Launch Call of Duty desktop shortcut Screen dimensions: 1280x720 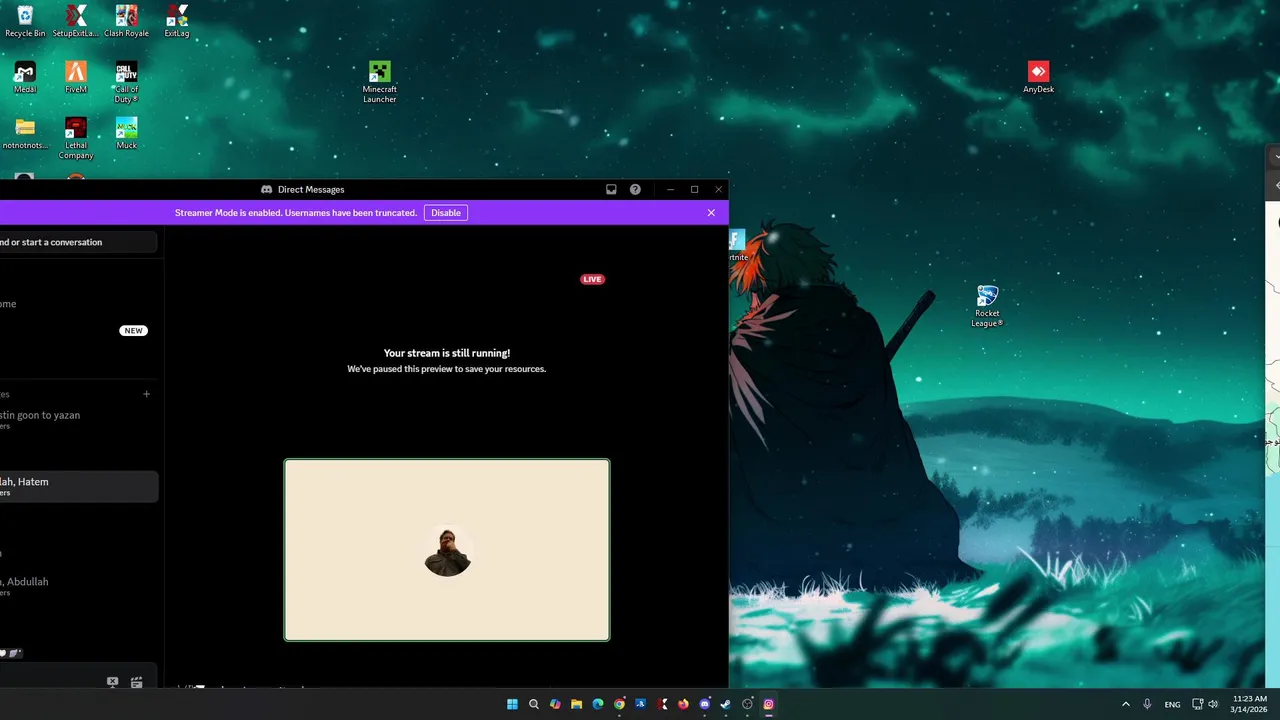tap(126, 82)
